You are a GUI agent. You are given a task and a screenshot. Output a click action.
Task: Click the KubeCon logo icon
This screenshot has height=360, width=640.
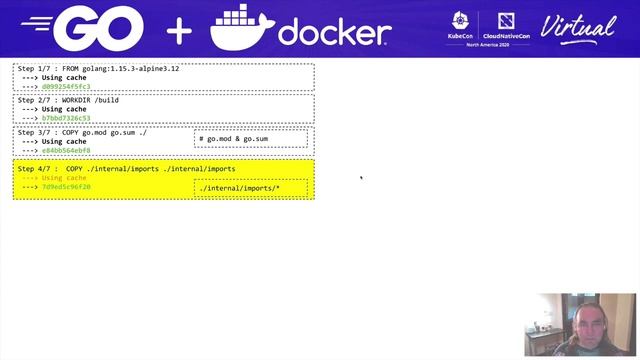pyautogui.click(x=460, y=20)
